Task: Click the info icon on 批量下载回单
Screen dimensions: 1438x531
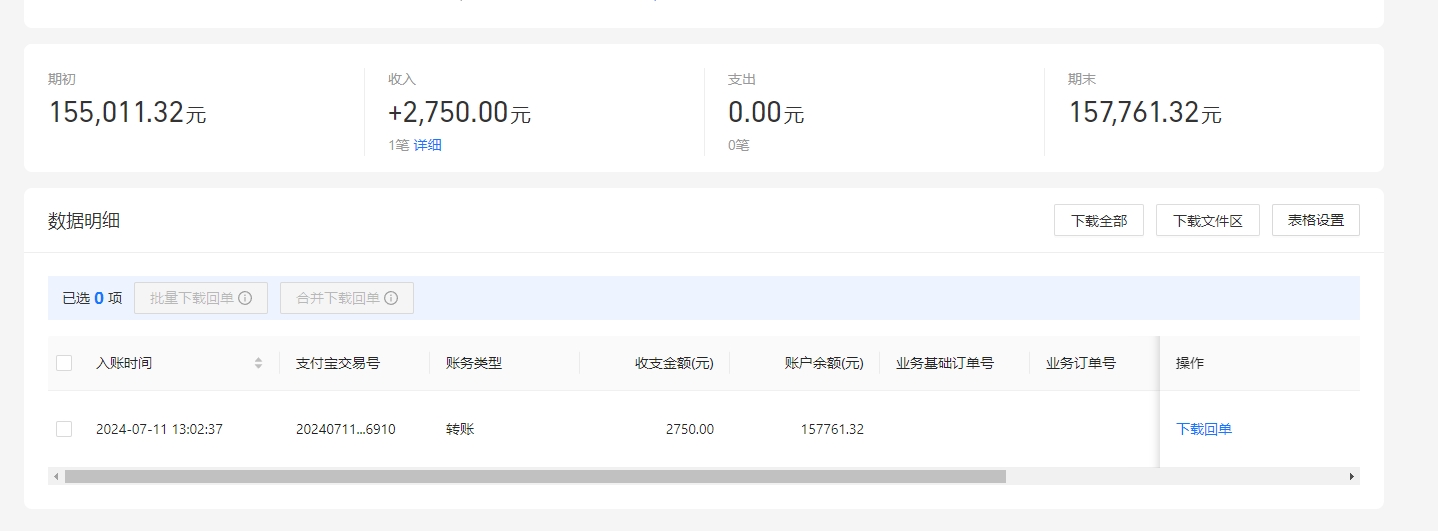Action: pyautogui.click(x=245, y=298)
